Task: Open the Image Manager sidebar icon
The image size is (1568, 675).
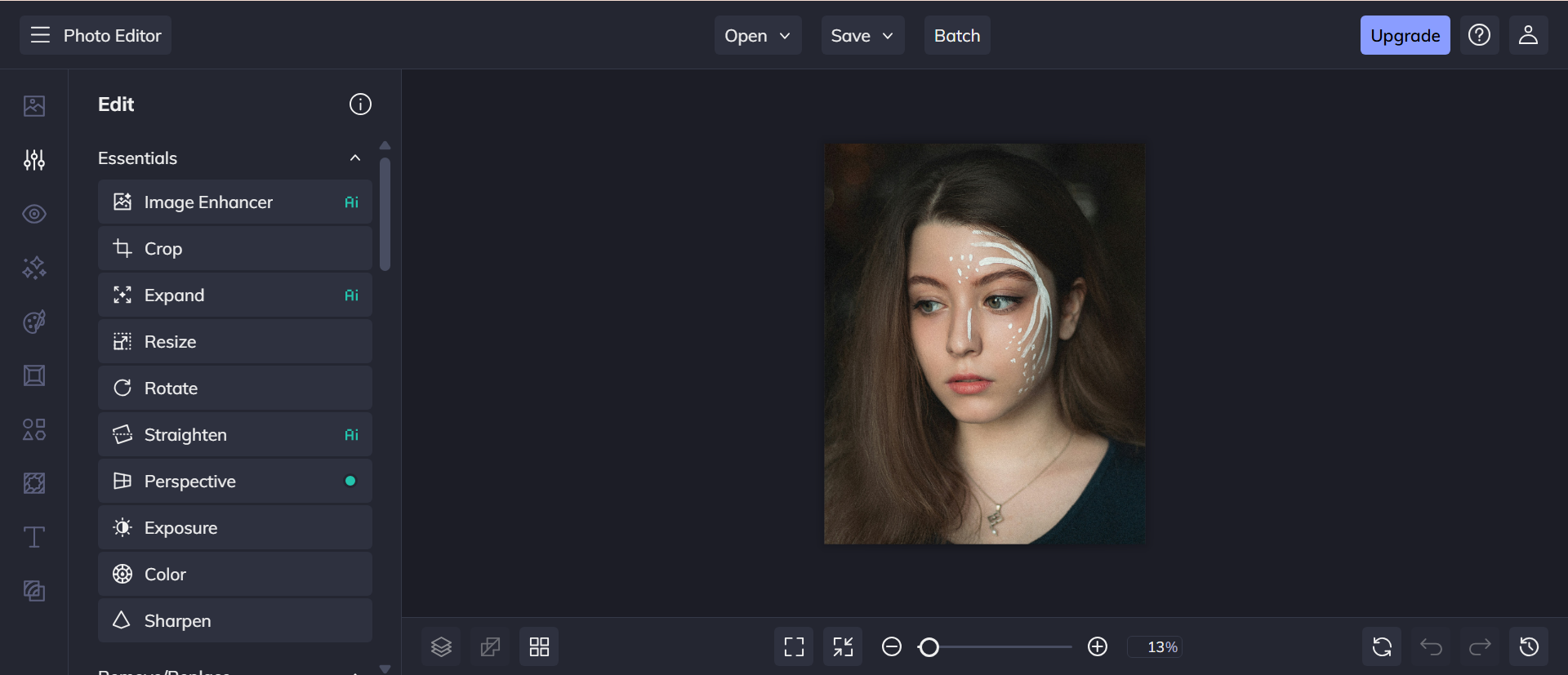Action: click(34, 106)
